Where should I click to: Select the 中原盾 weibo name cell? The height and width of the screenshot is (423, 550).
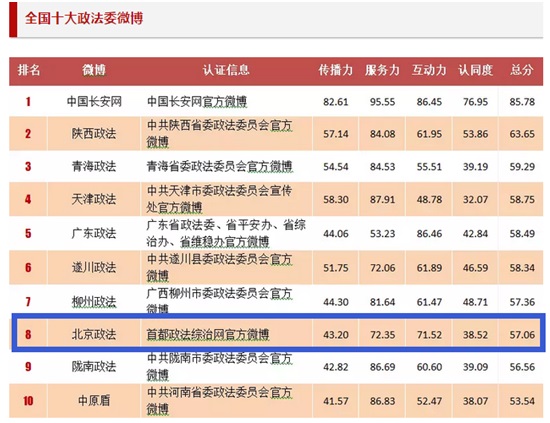click(x=94, y=401)
